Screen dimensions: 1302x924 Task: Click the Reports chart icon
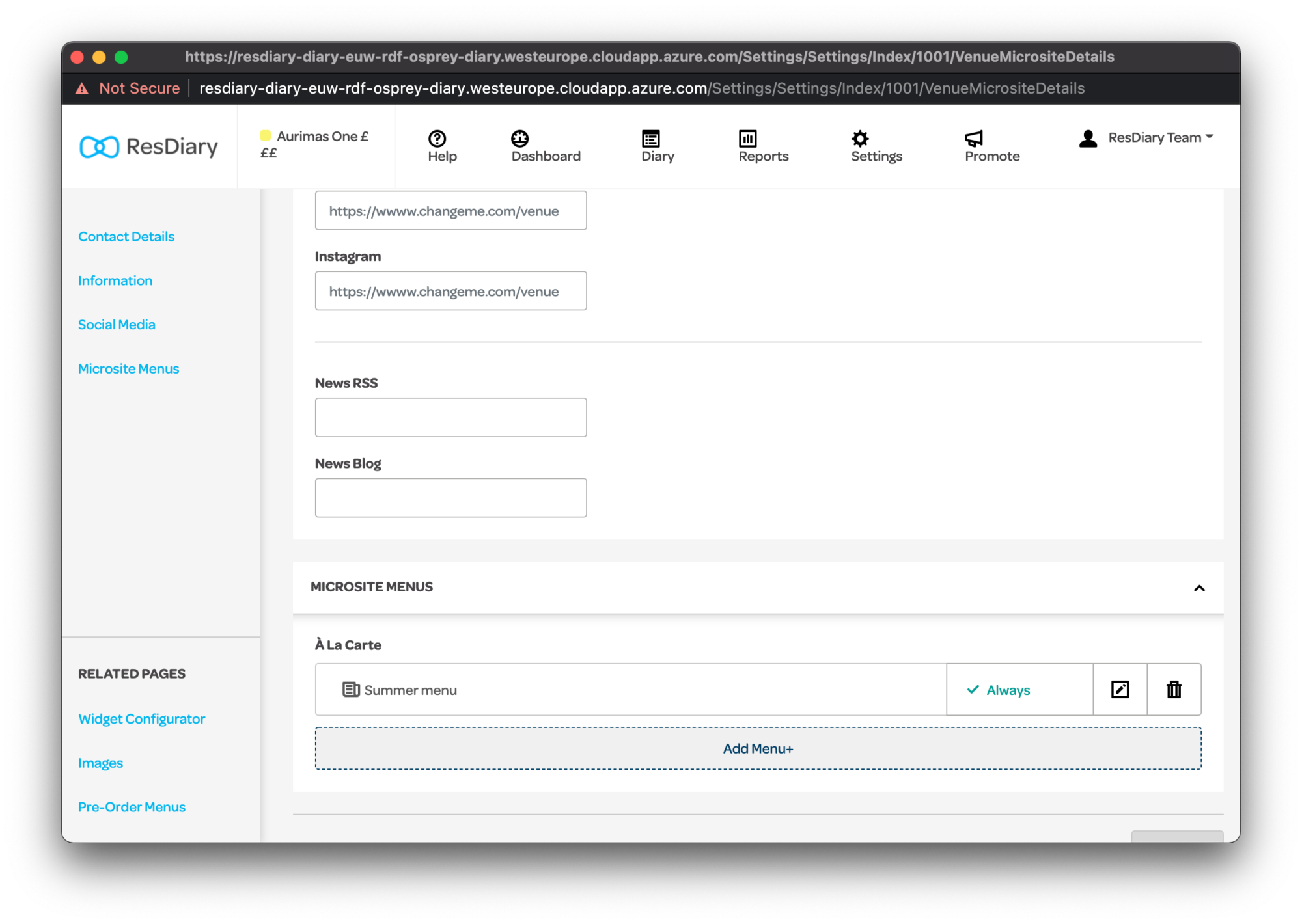(747, 138)
